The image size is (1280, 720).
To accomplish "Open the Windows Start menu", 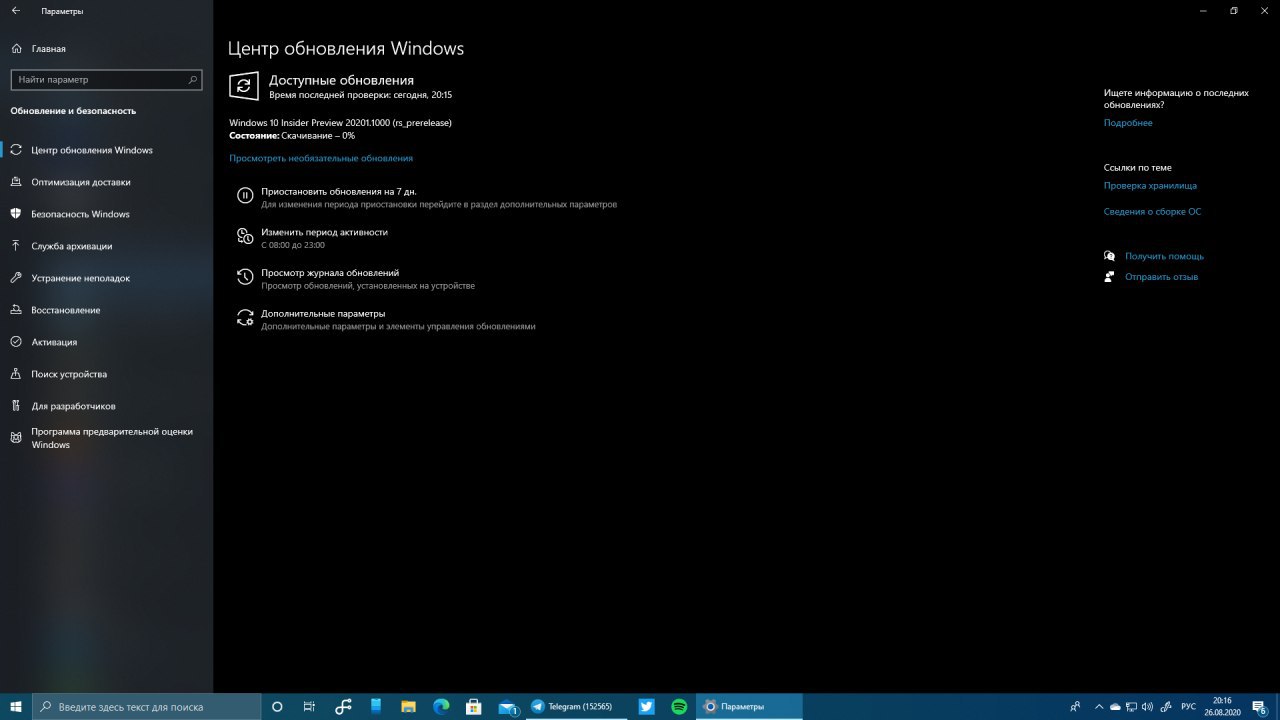I will point(16,706).
